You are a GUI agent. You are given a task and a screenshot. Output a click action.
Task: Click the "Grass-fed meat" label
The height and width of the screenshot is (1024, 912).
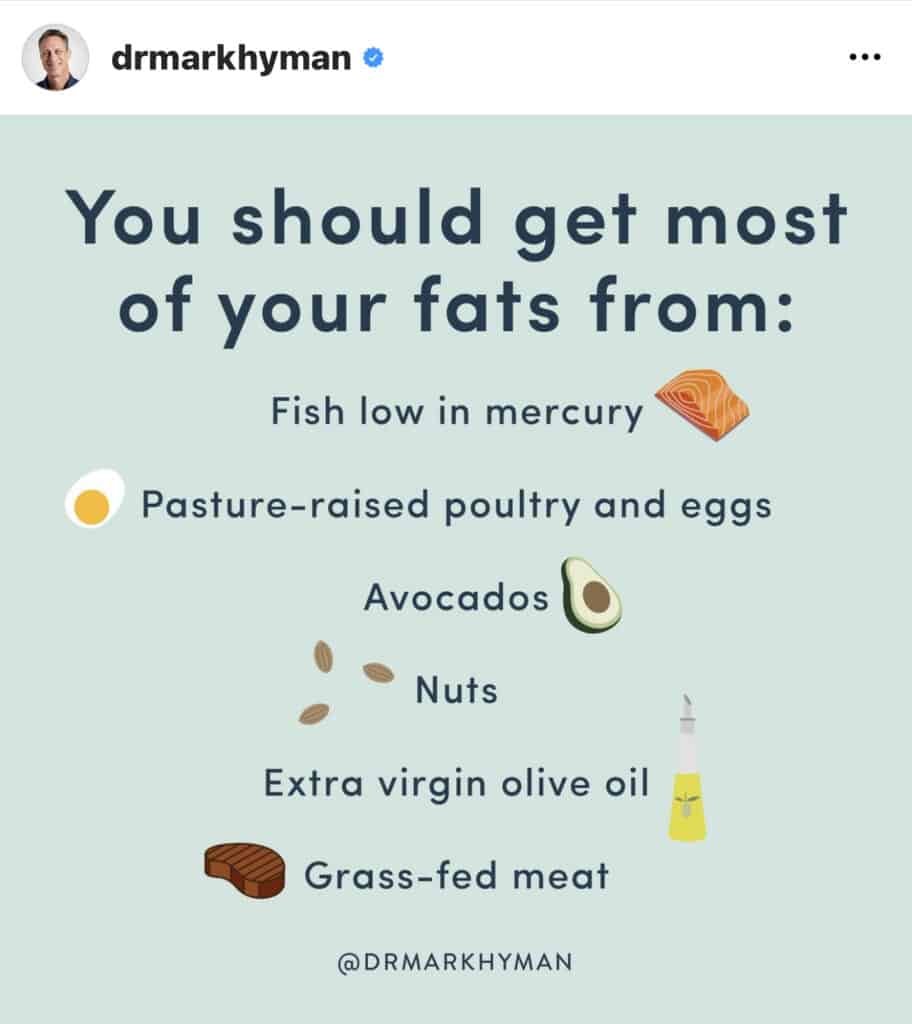pyautogui.click(x=456, y=876)
